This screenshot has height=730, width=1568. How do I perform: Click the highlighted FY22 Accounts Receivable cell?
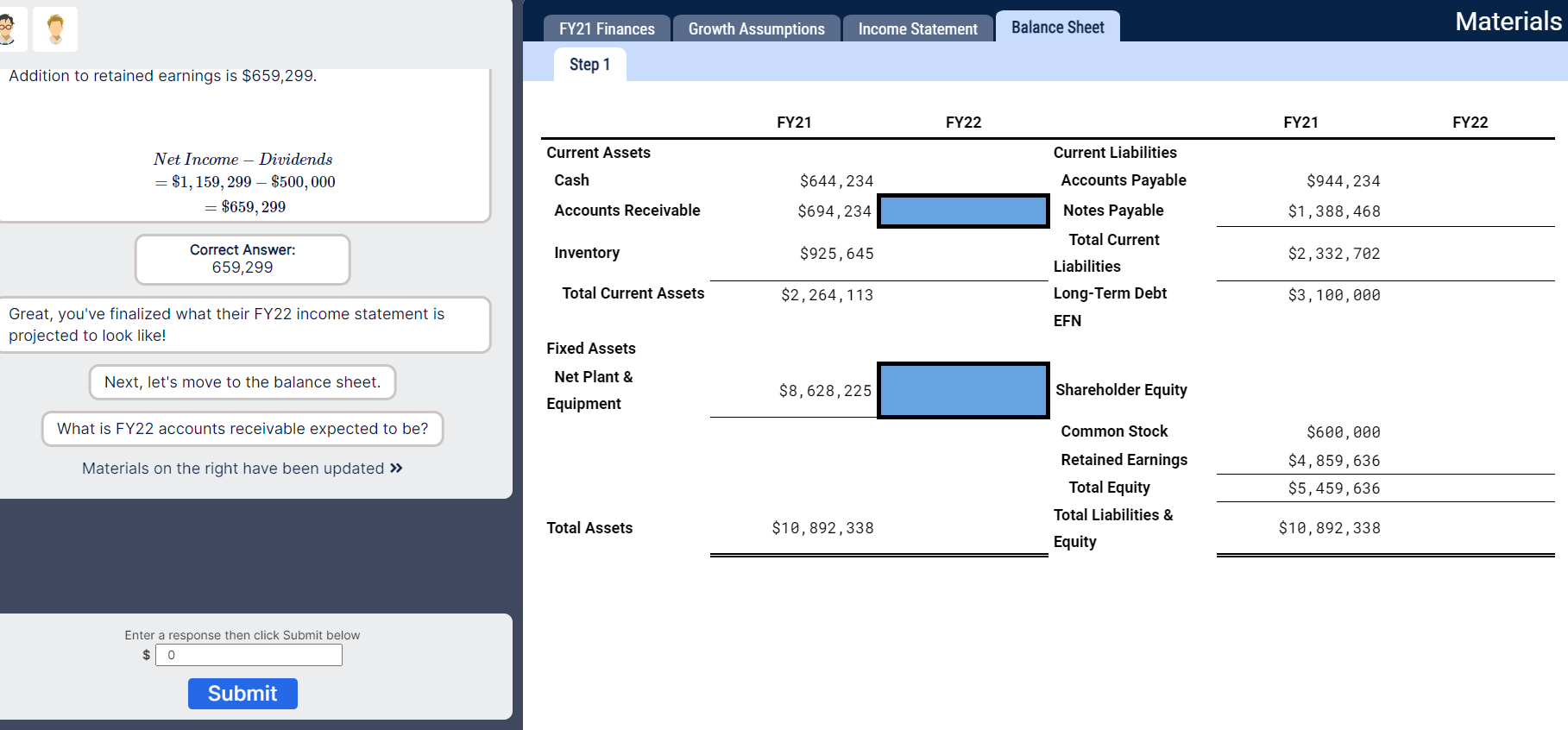click(x=963, y=211)
